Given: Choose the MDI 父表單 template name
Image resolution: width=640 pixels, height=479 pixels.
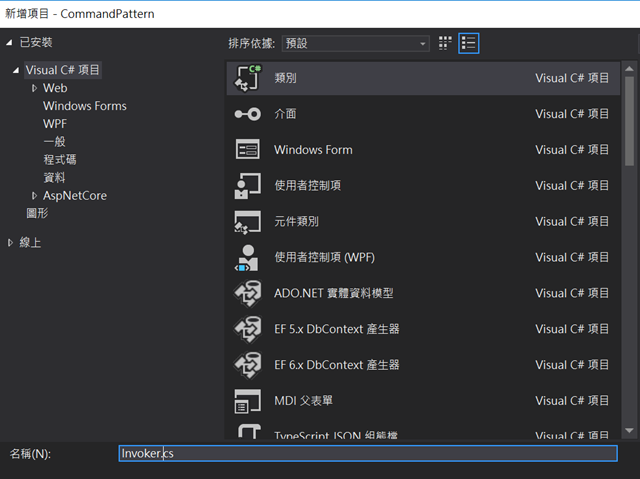Looking at the screenshot, I should [303, 401].
